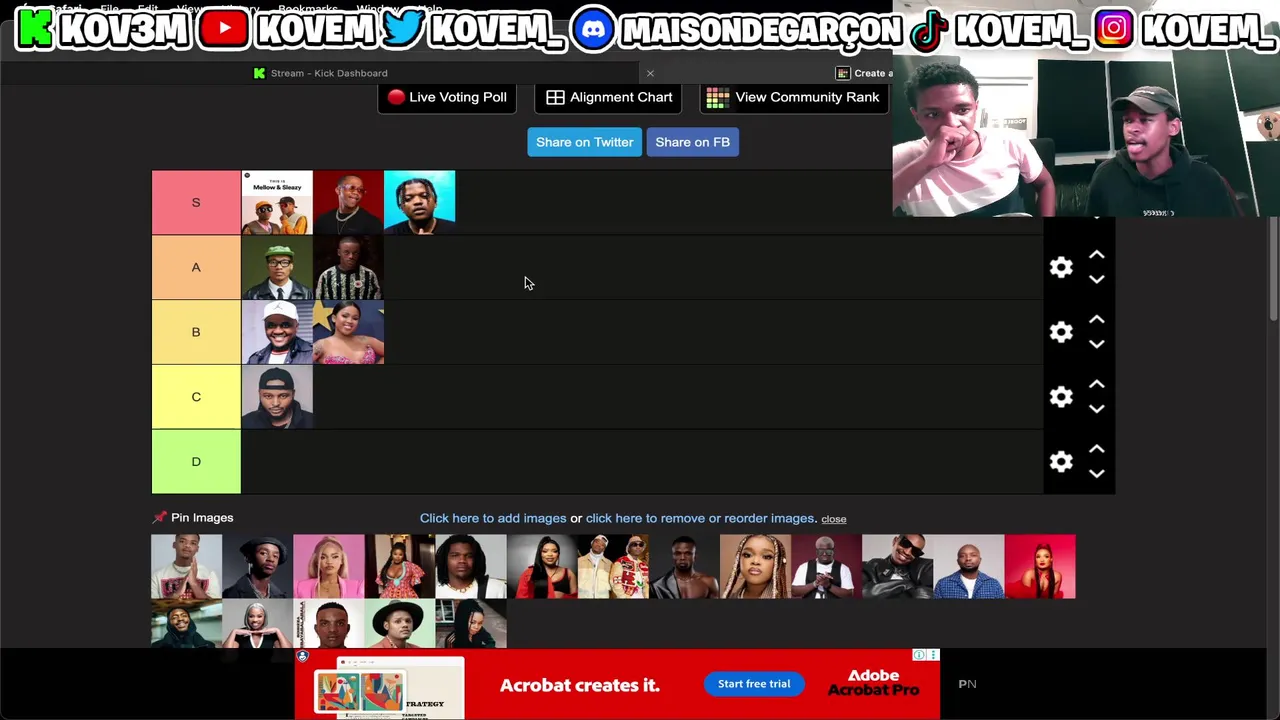Move tier C row up with chevron
This screenshot has height=720, width=1280.
(1097, 385)
